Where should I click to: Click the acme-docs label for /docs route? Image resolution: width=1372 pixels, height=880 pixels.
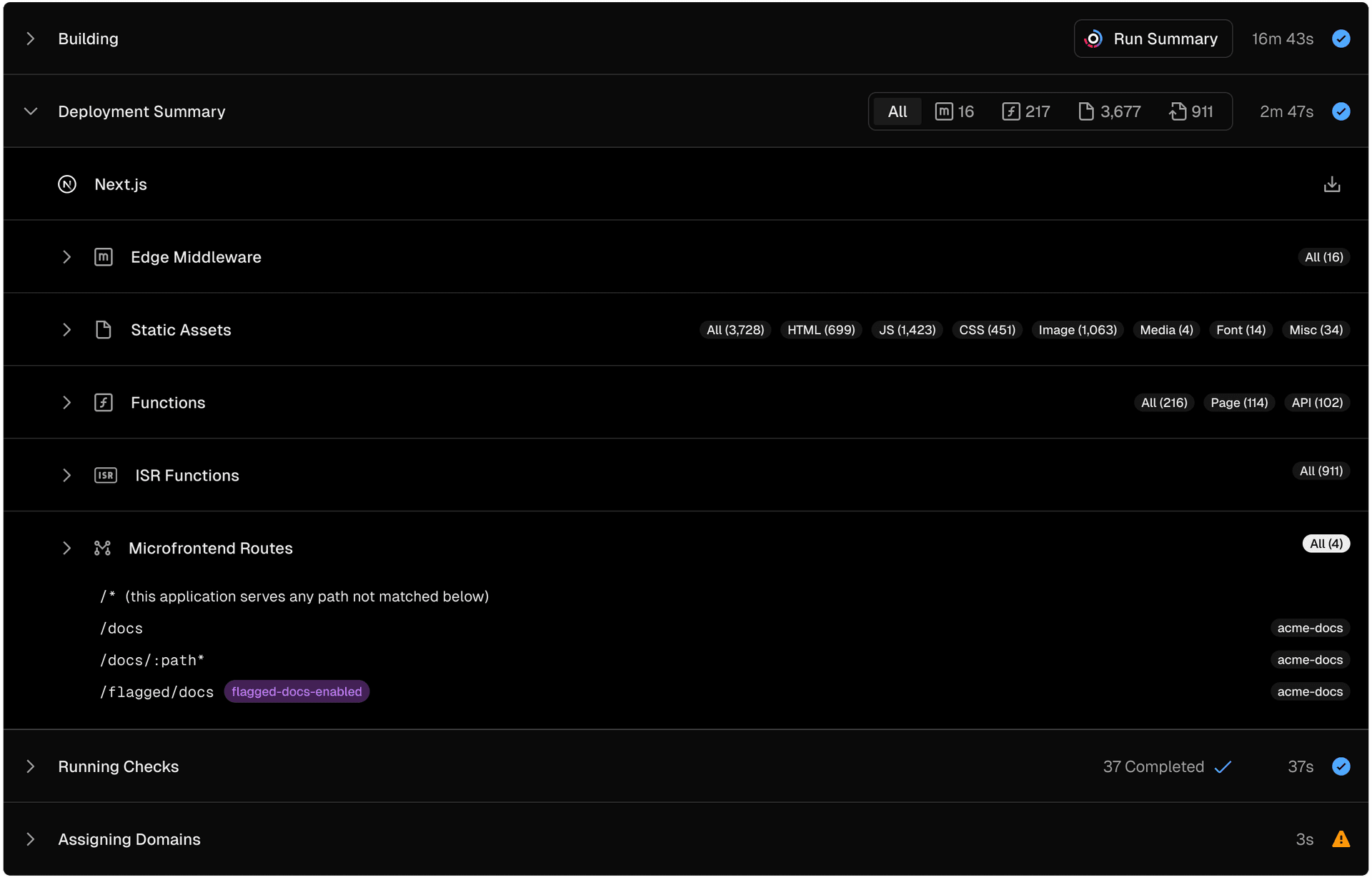[x=1310, y=628]
